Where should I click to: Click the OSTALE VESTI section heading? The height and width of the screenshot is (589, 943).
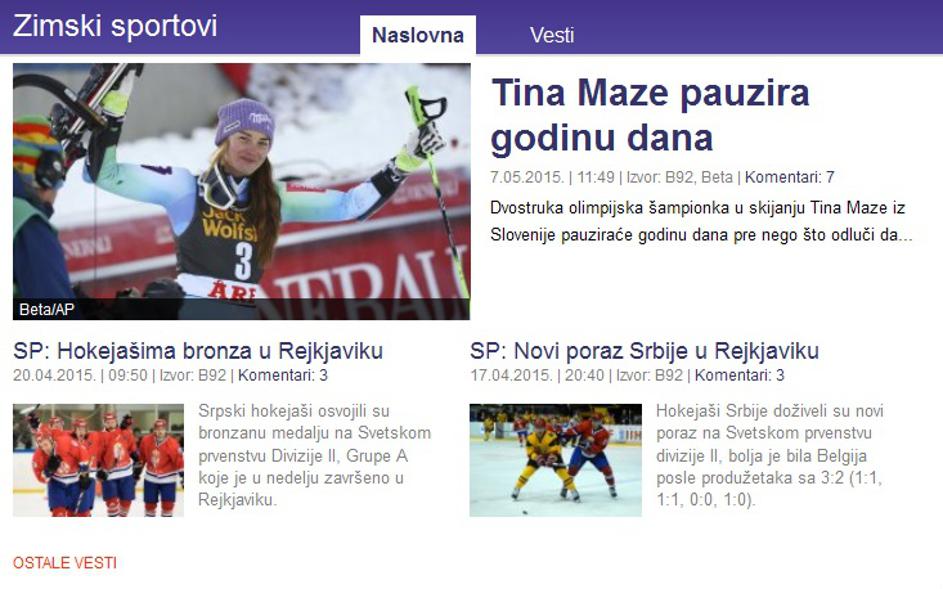point(64,563)
